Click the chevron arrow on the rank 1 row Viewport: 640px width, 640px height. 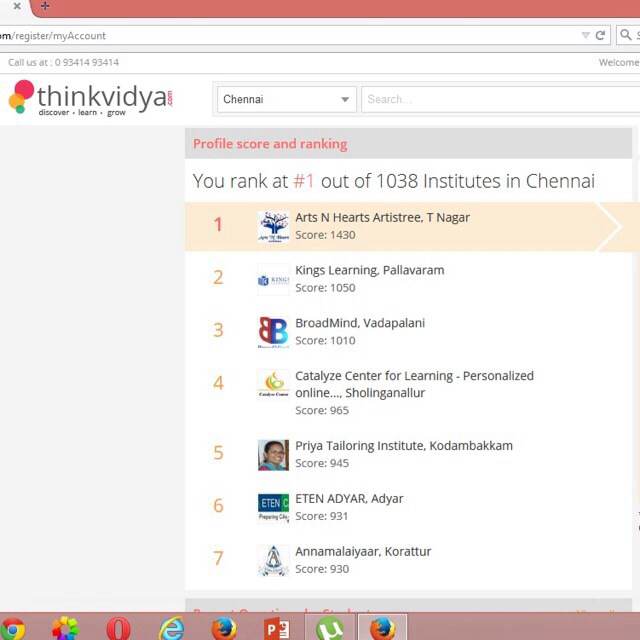click(609, 226)
